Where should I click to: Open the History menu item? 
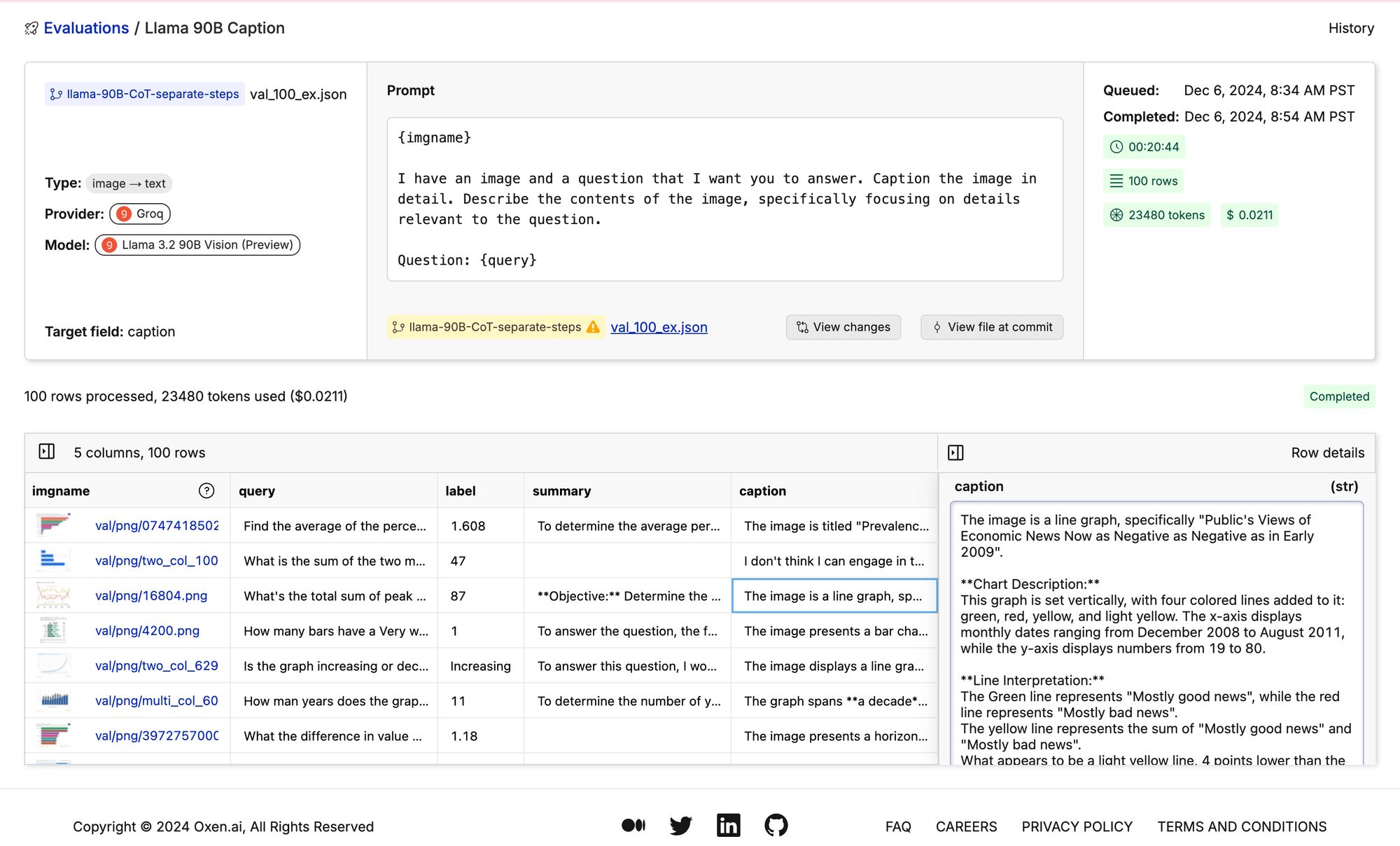click(1351, 29)
